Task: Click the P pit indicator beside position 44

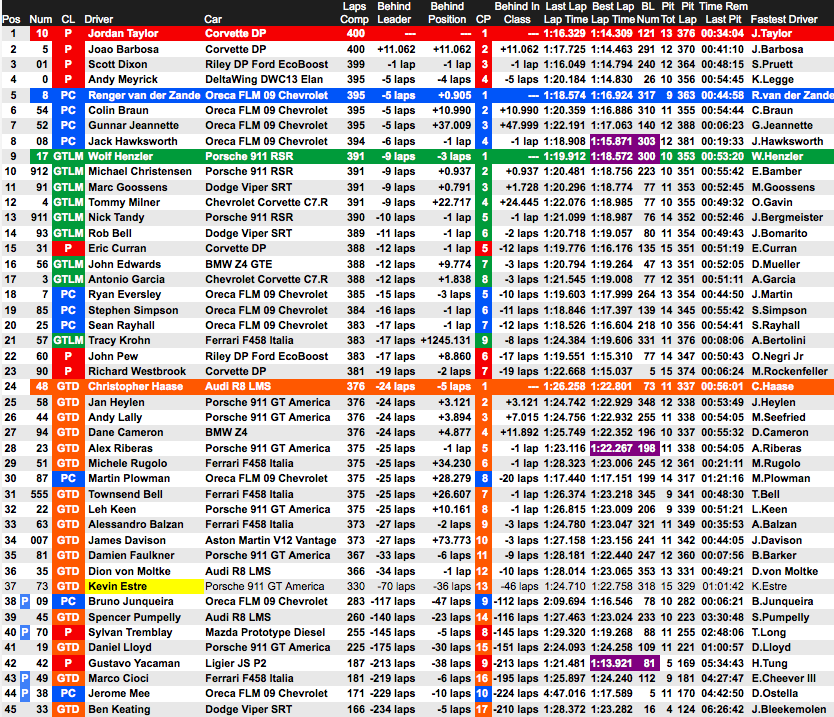Action: (x=24, y=694)
